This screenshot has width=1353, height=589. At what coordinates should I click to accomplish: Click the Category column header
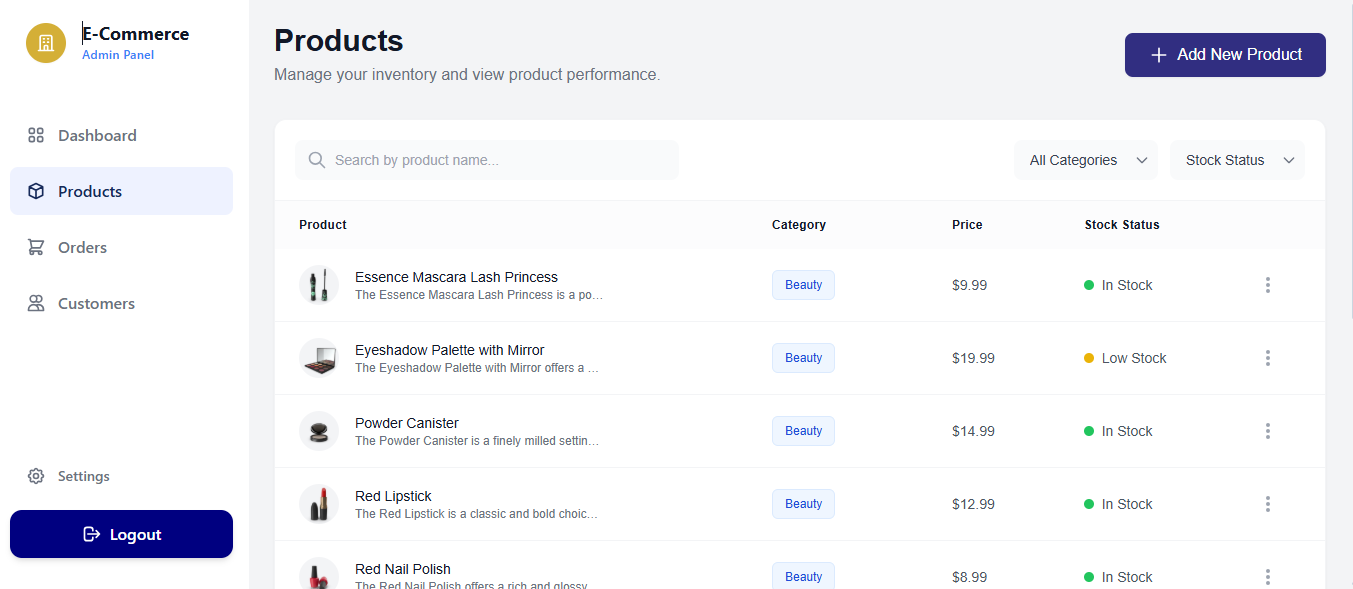(799, 225)
